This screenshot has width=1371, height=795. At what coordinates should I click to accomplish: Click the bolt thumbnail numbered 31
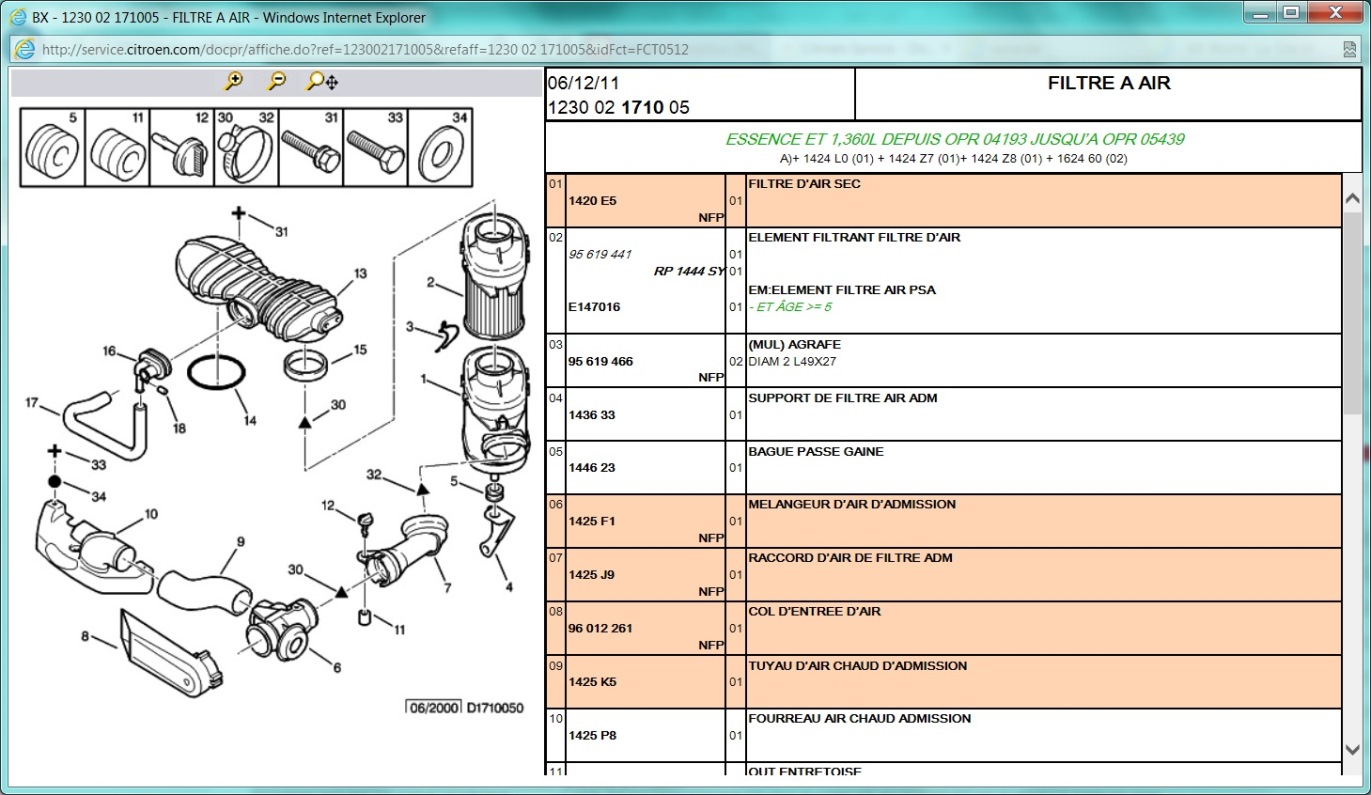click(x=311, y=148)
